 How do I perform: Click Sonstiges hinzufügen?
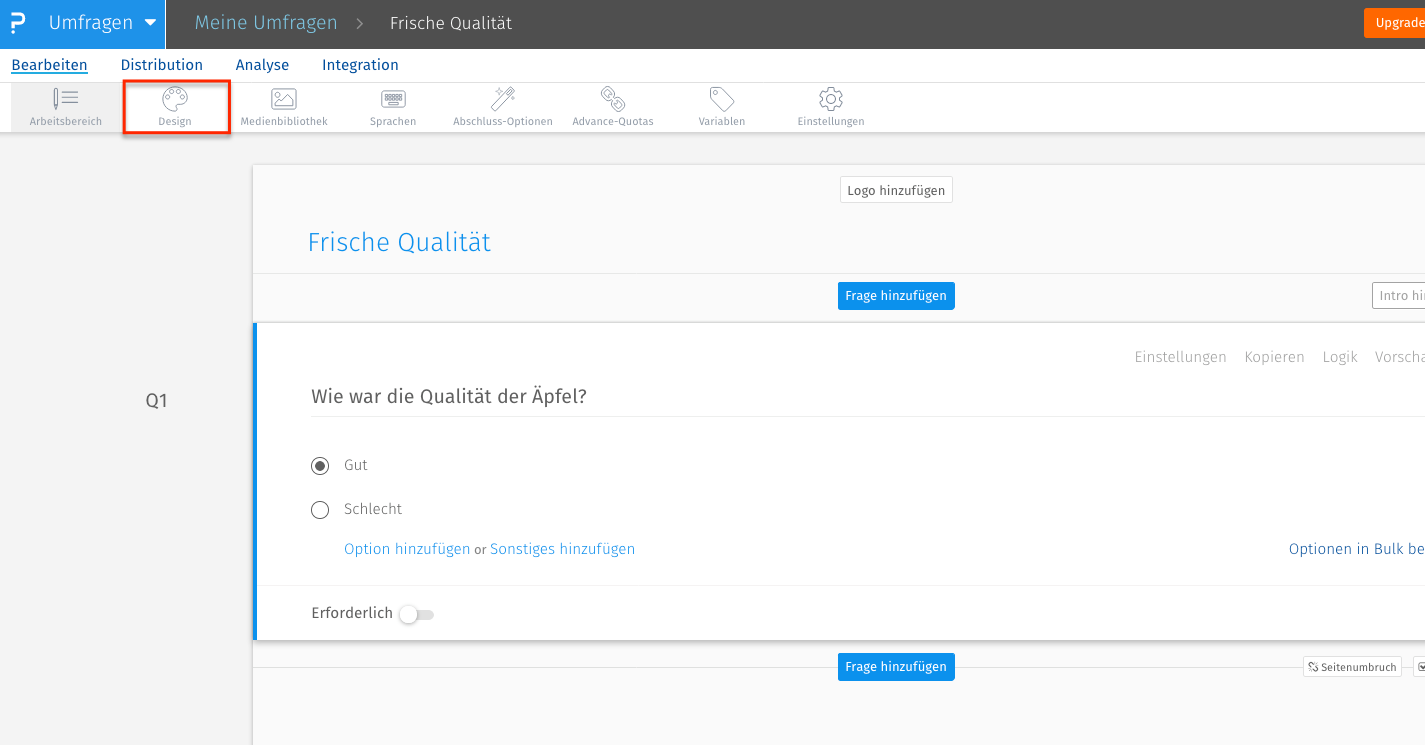point(563,548)
